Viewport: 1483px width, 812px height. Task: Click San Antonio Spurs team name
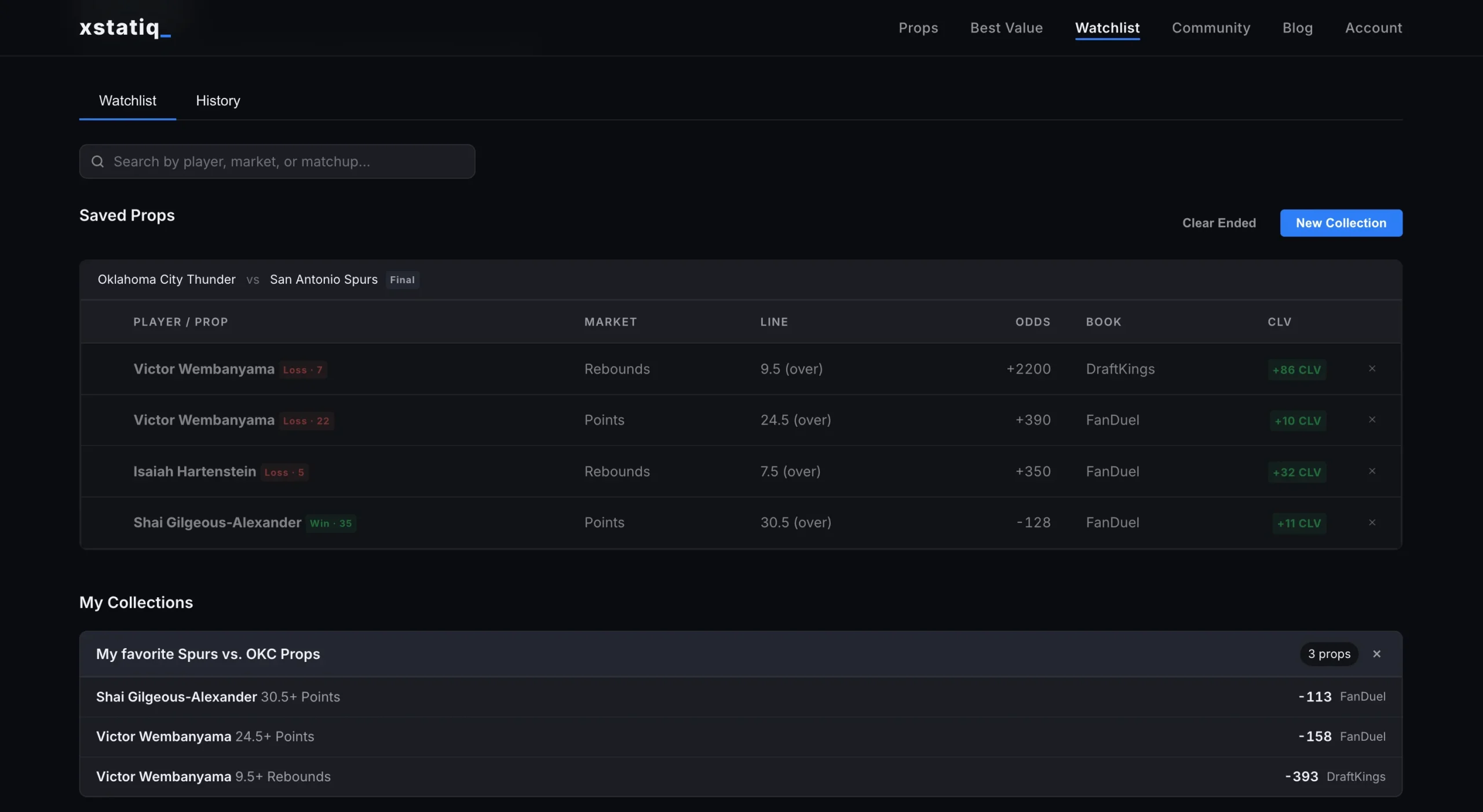(x=324, y=280)
